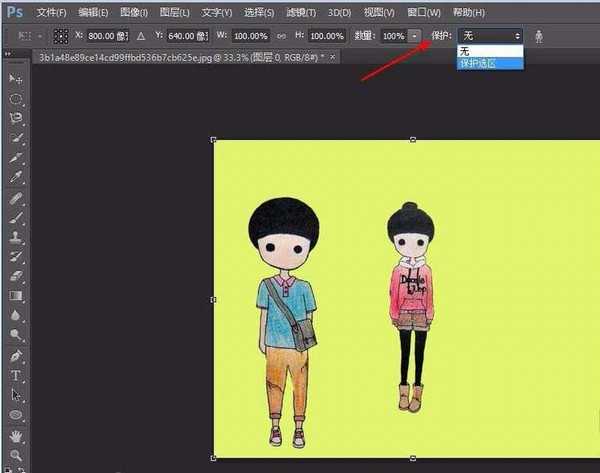Select the Eraser tool

coord(16,275)
